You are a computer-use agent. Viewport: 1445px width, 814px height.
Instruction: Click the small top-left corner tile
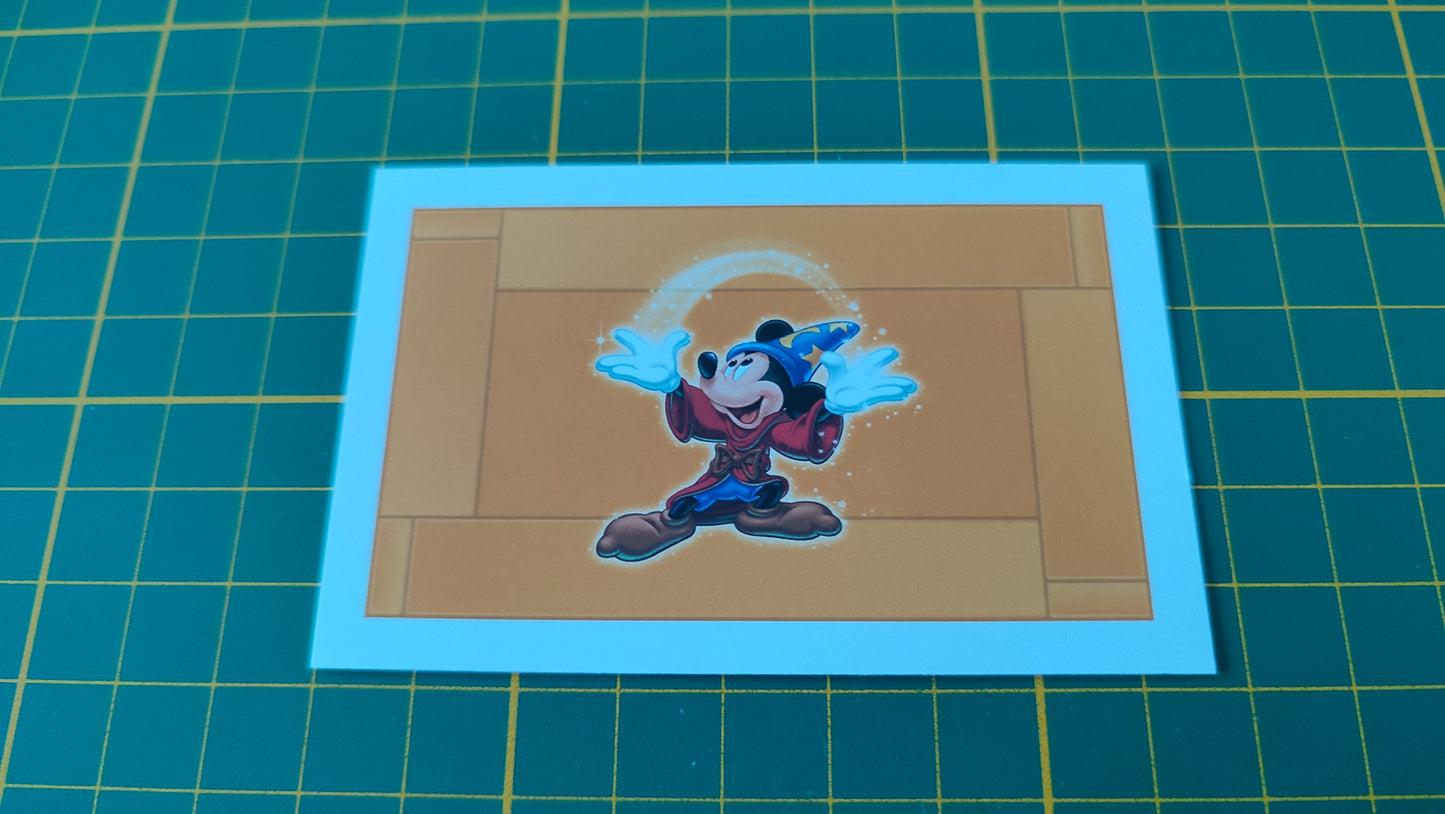(456, 223)
